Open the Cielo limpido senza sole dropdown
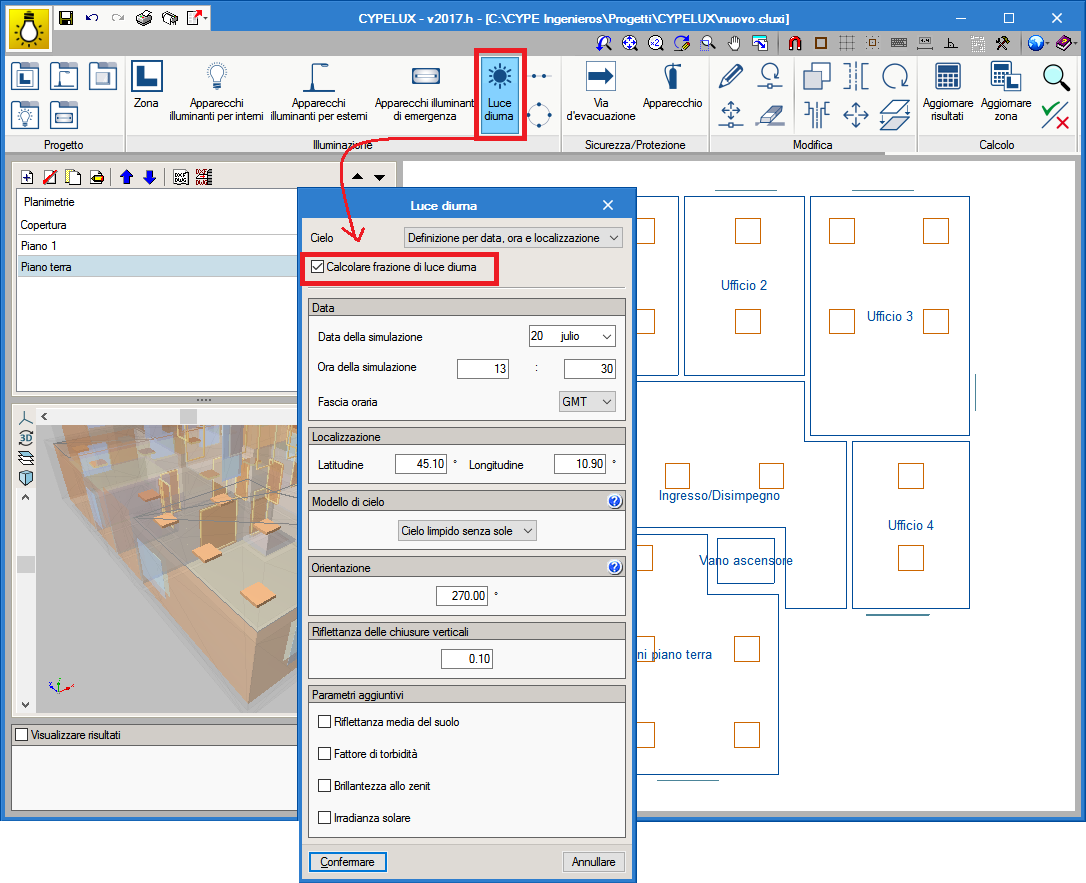The image size is (1086, 883). tap(467, 530)
